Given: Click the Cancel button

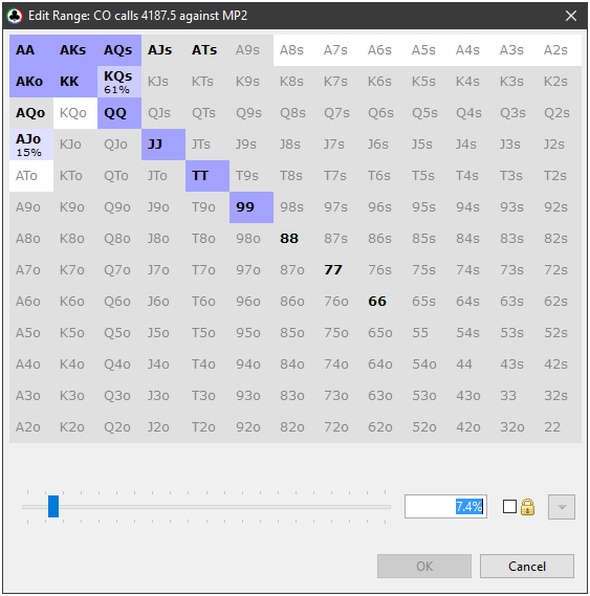Looking at the screenshot, I should [527, 566].
